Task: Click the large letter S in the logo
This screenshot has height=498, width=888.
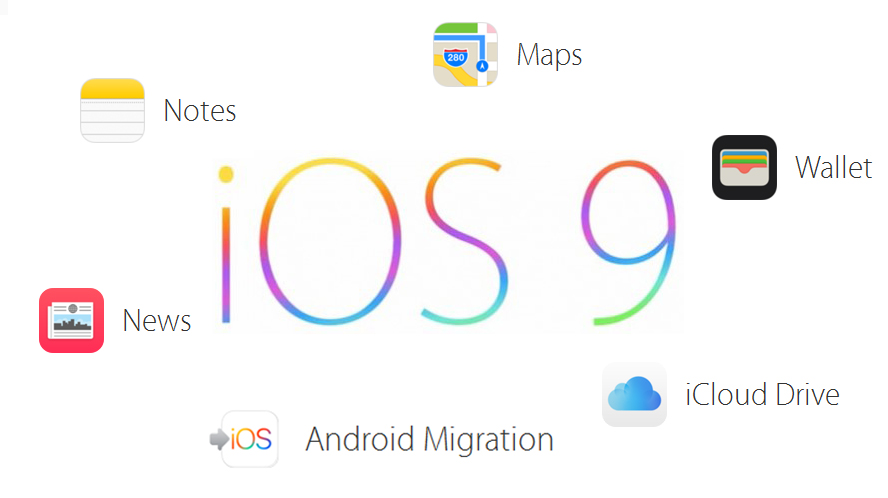Action: click(463, 241)
